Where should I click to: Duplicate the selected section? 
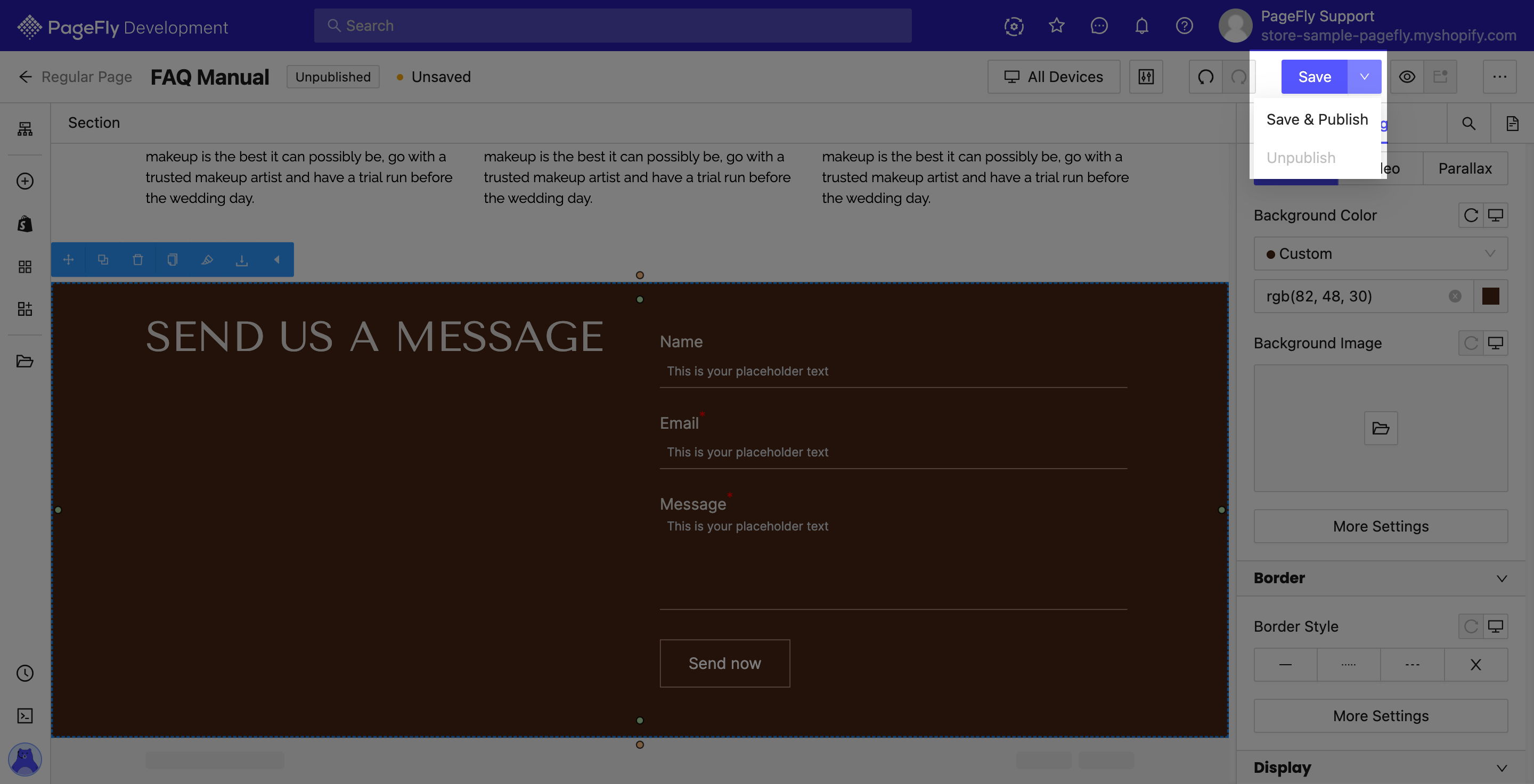(103, 259)
